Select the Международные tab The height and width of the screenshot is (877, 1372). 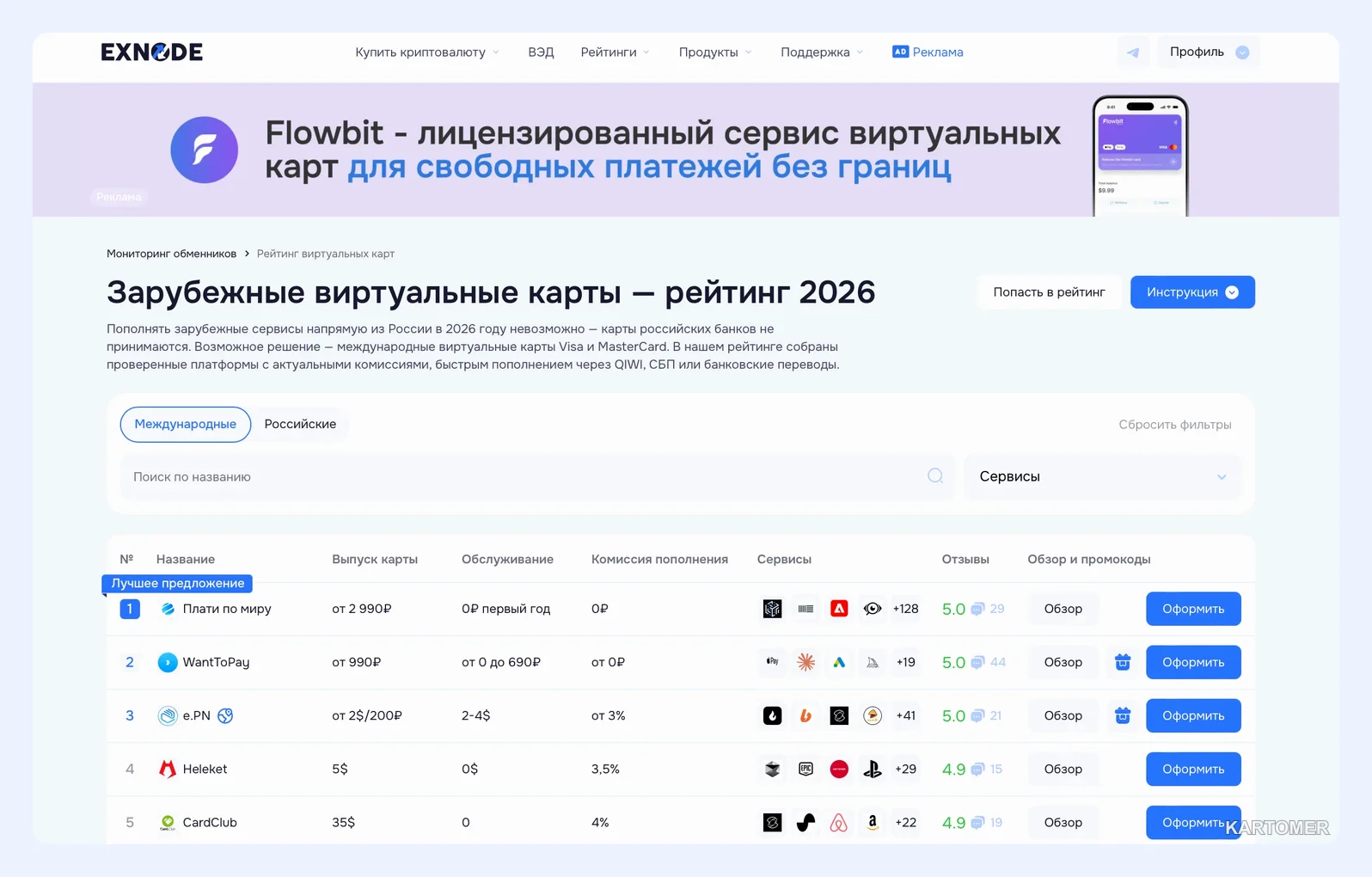coord(186,424)
